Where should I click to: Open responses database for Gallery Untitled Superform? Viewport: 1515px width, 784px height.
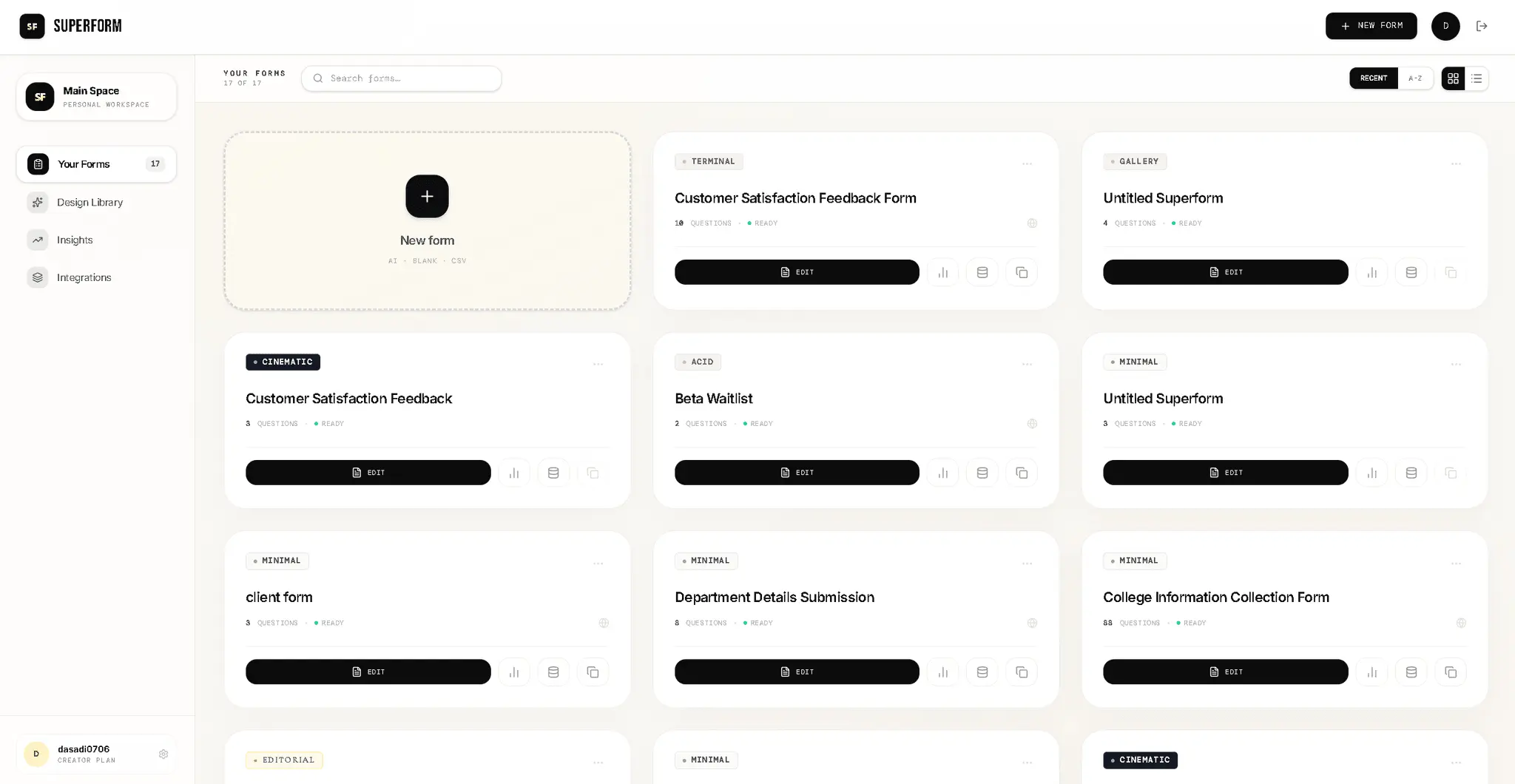[x=1411, y=272]
